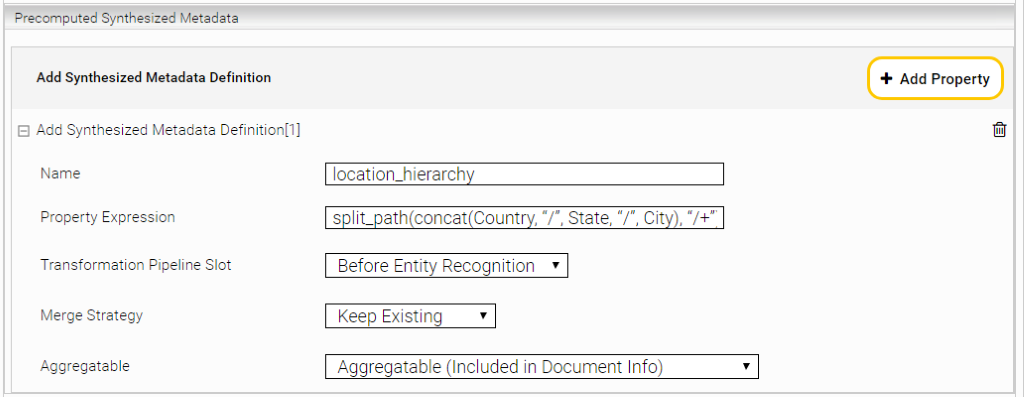Click arrow on the Aggregatable select box
1024x397 pixels.
[746, 366]
